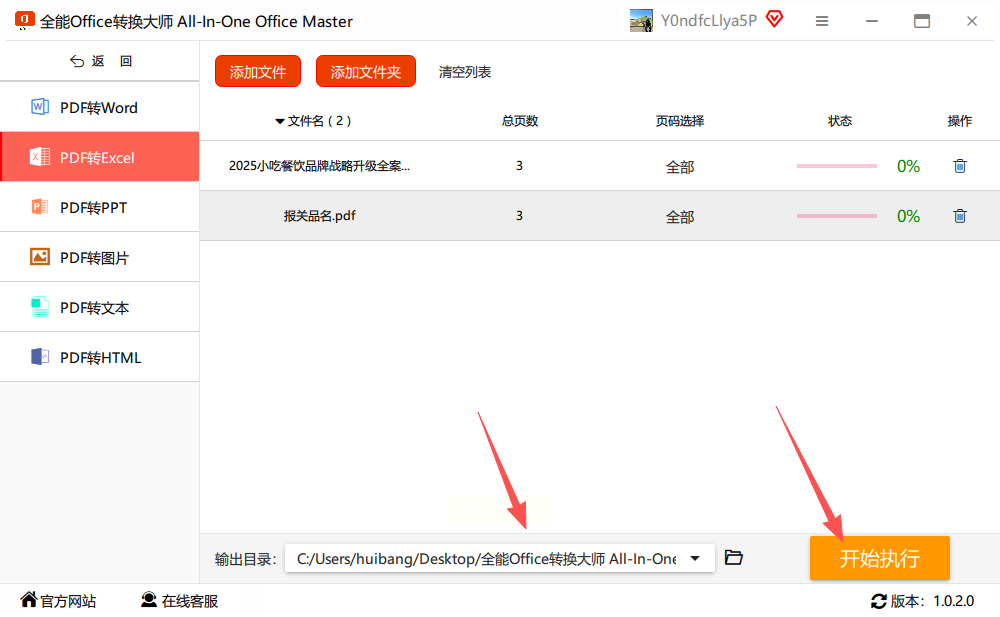The image size is (1000, 617).
Task: Click page count 3 of 2025小吃餐饮品牌 row
Action: click(x=519, y=166)
